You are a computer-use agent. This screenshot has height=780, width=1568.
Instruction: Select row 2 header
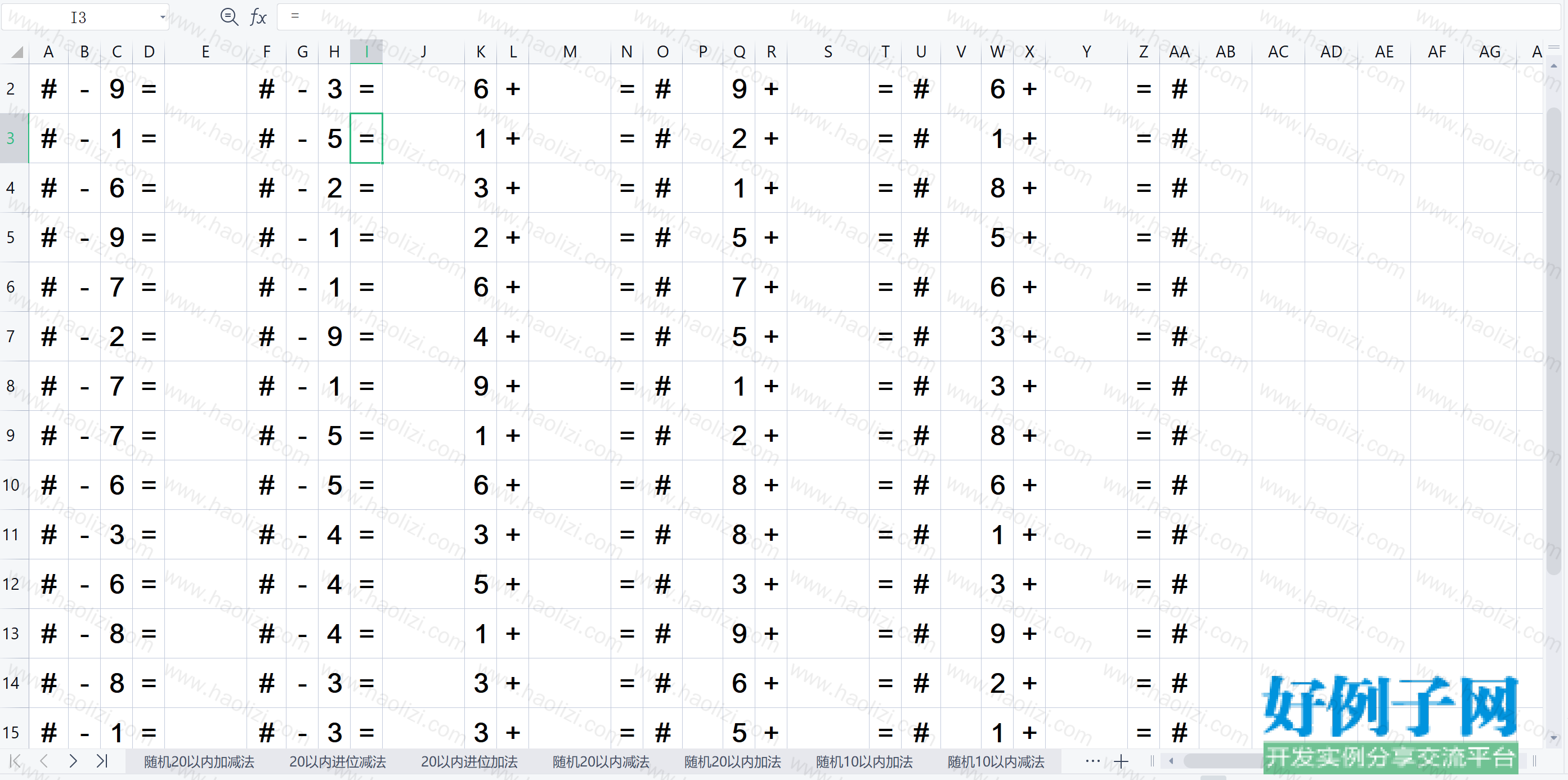point(14,89)
